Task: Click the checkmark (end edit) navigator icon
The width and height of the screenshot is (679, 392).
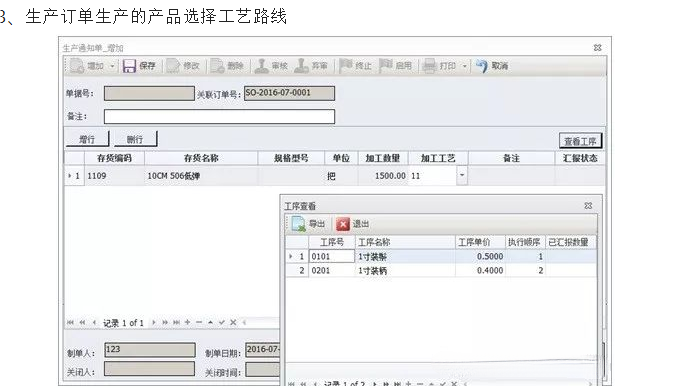Action: coord(222,323)
